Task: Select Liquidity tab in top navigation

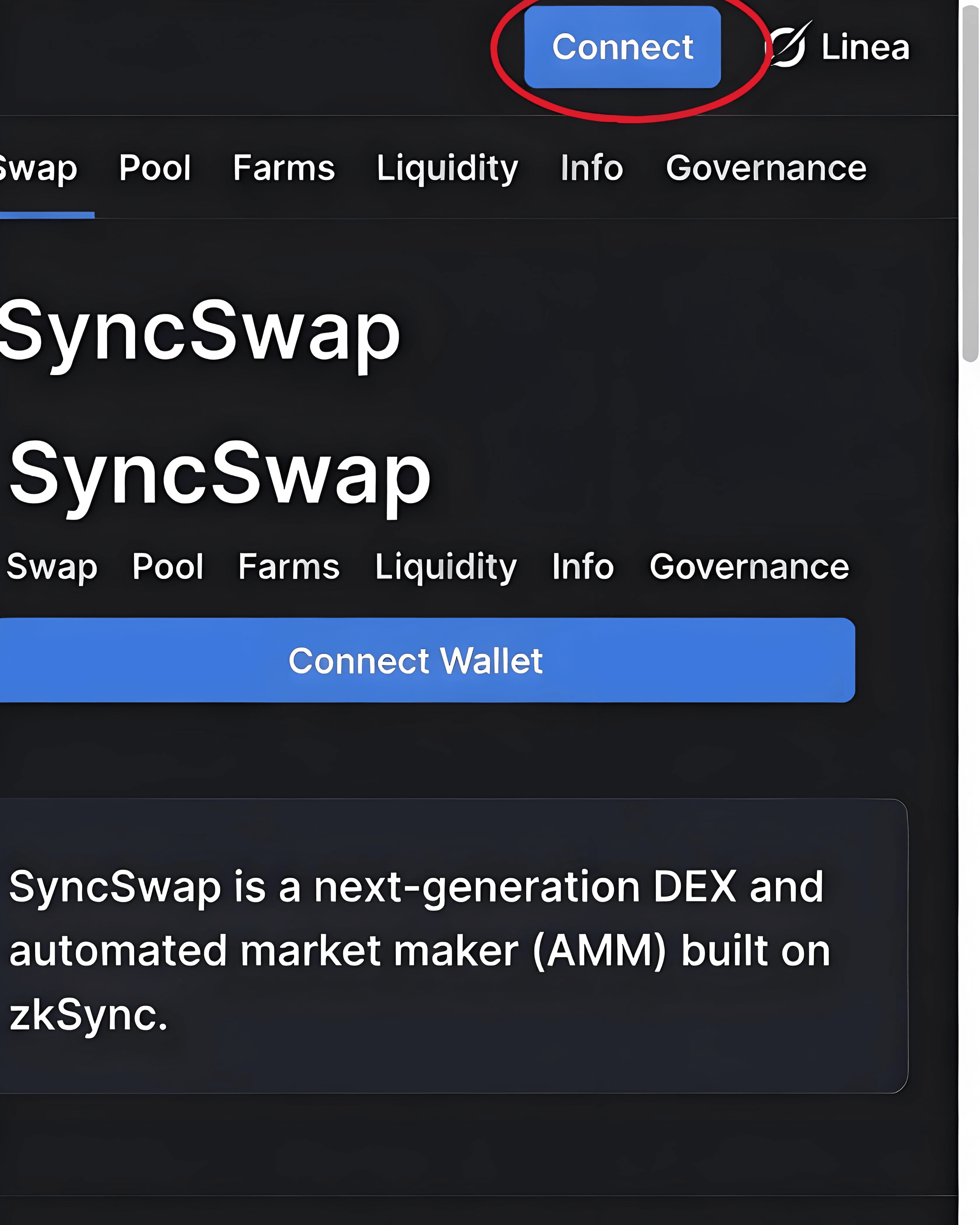Action: (447, 168)
